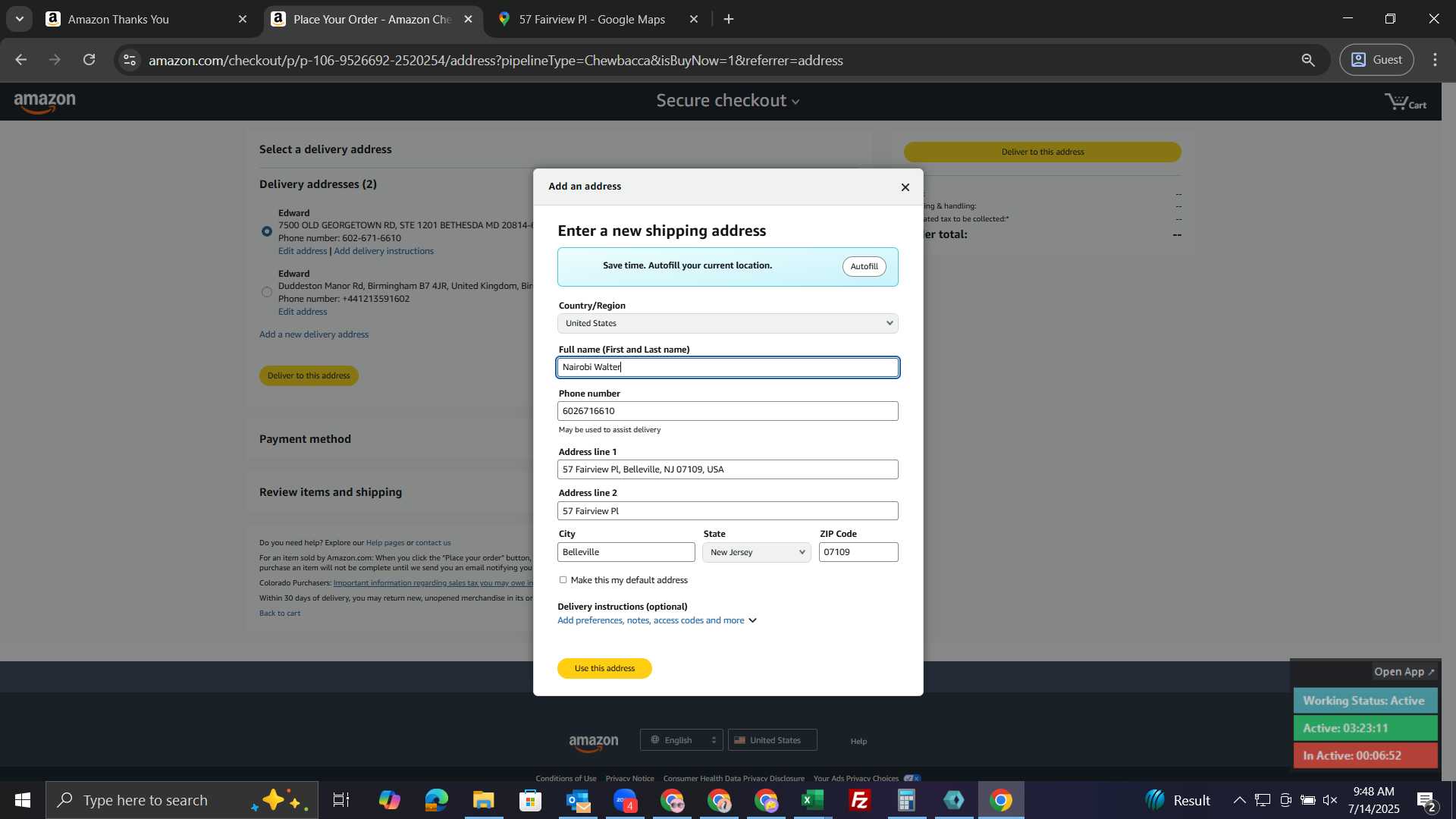This screenshot has height=819, width=1456.
Task: Expand Add preferences, notes, access codes
Action: coord(657,620)
